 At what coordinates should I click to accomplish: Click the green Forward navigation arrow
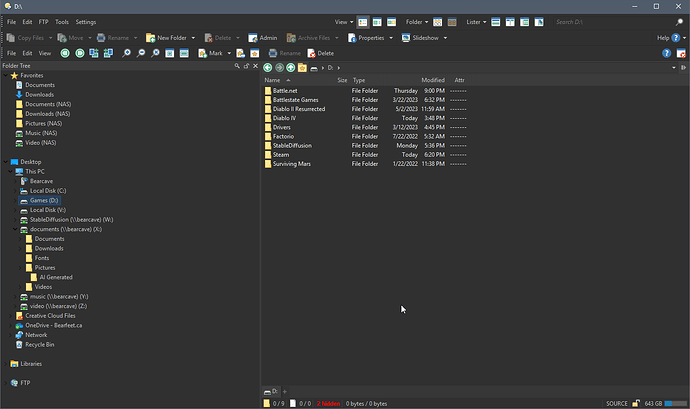click(x=279, y=68)
